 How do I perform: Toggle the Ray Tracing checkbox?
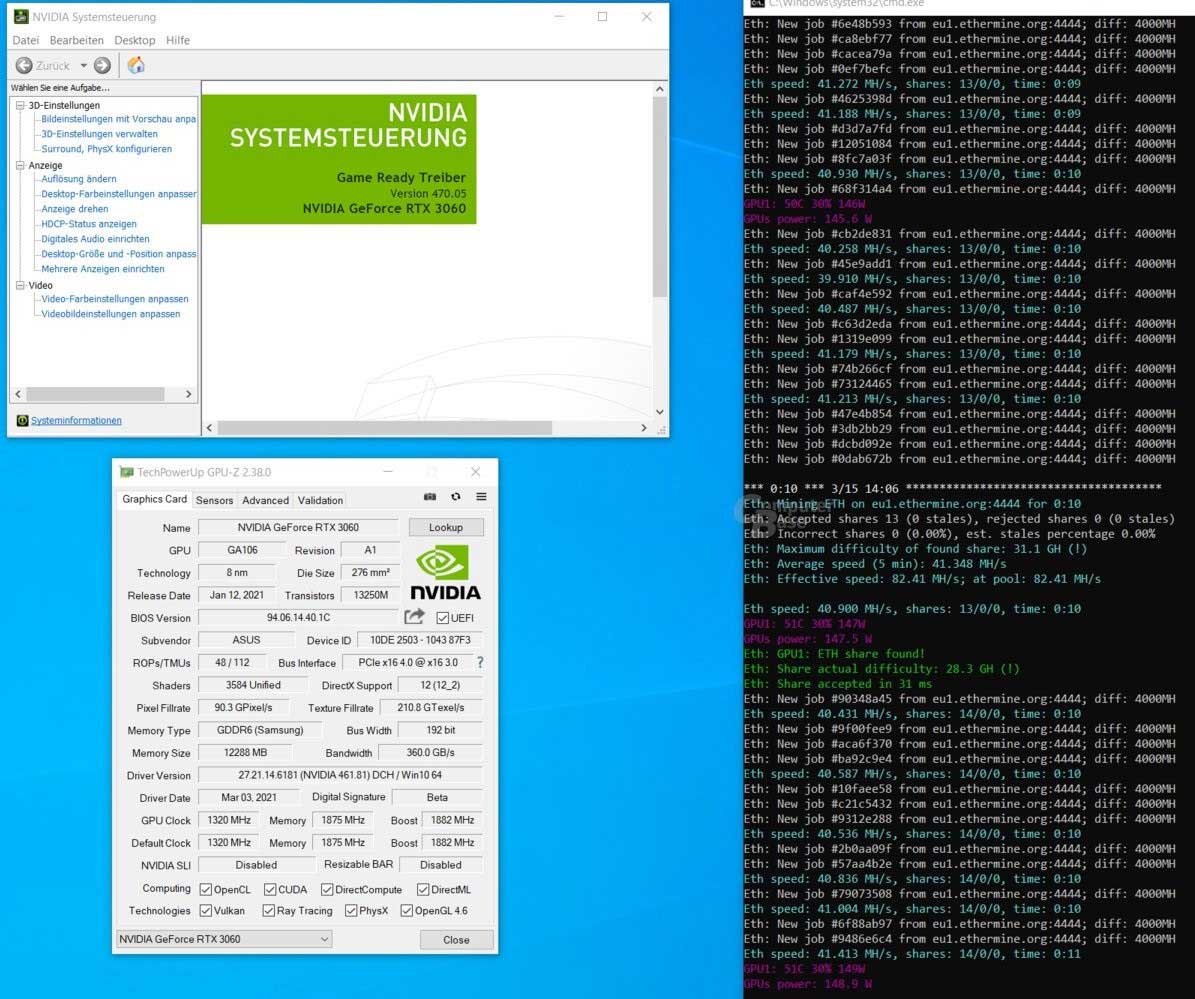coord(268,911)
